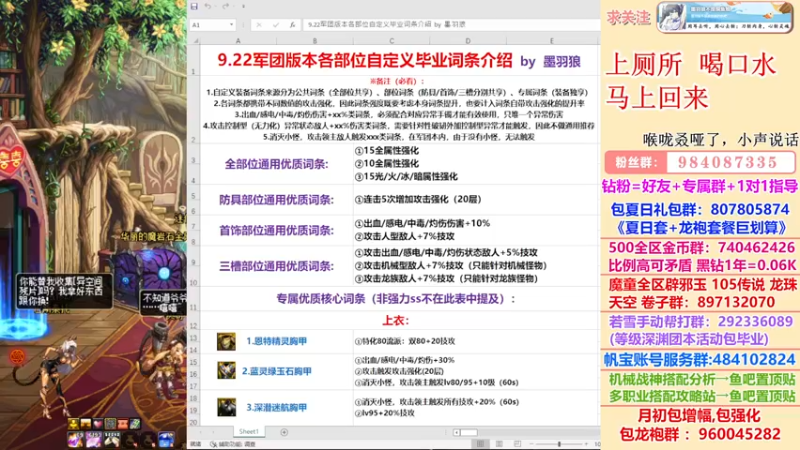Click the 2.蓝灵绿玉石胸甲 cell text
800x450 pixels.
(277, 371)
